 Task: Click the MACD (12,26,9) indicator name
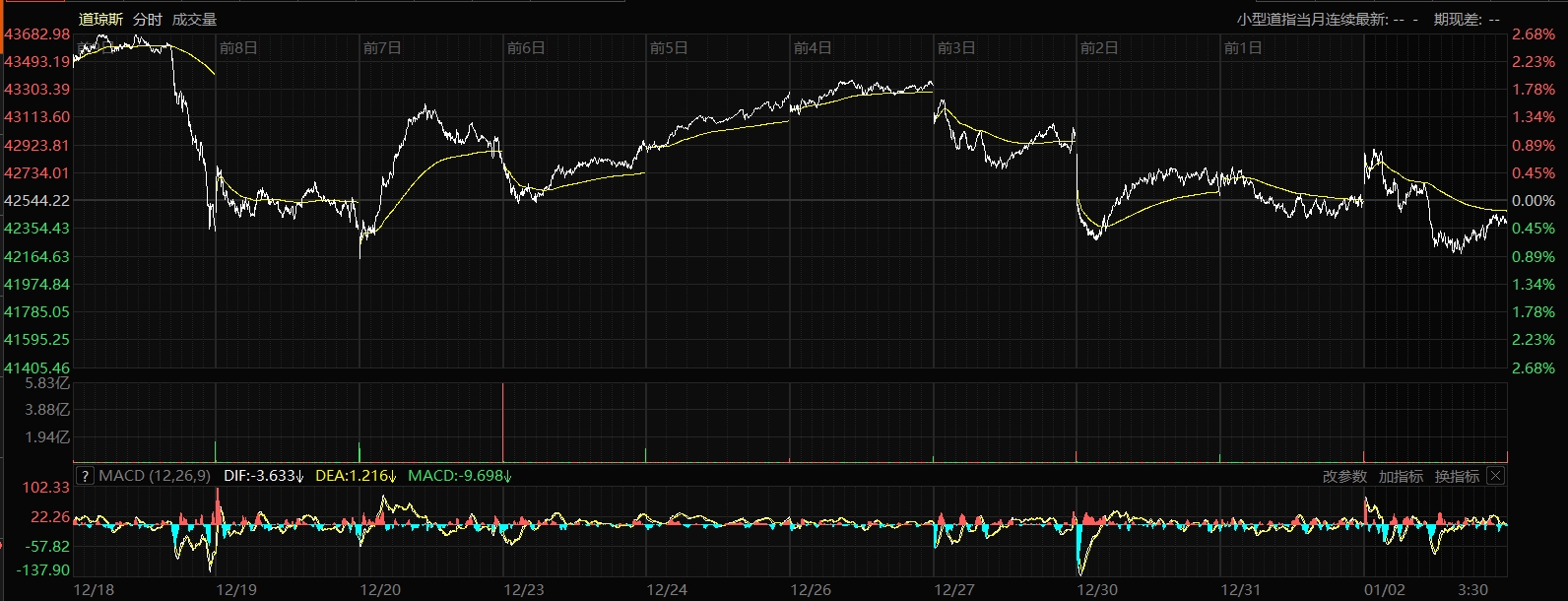click(155, 476)
